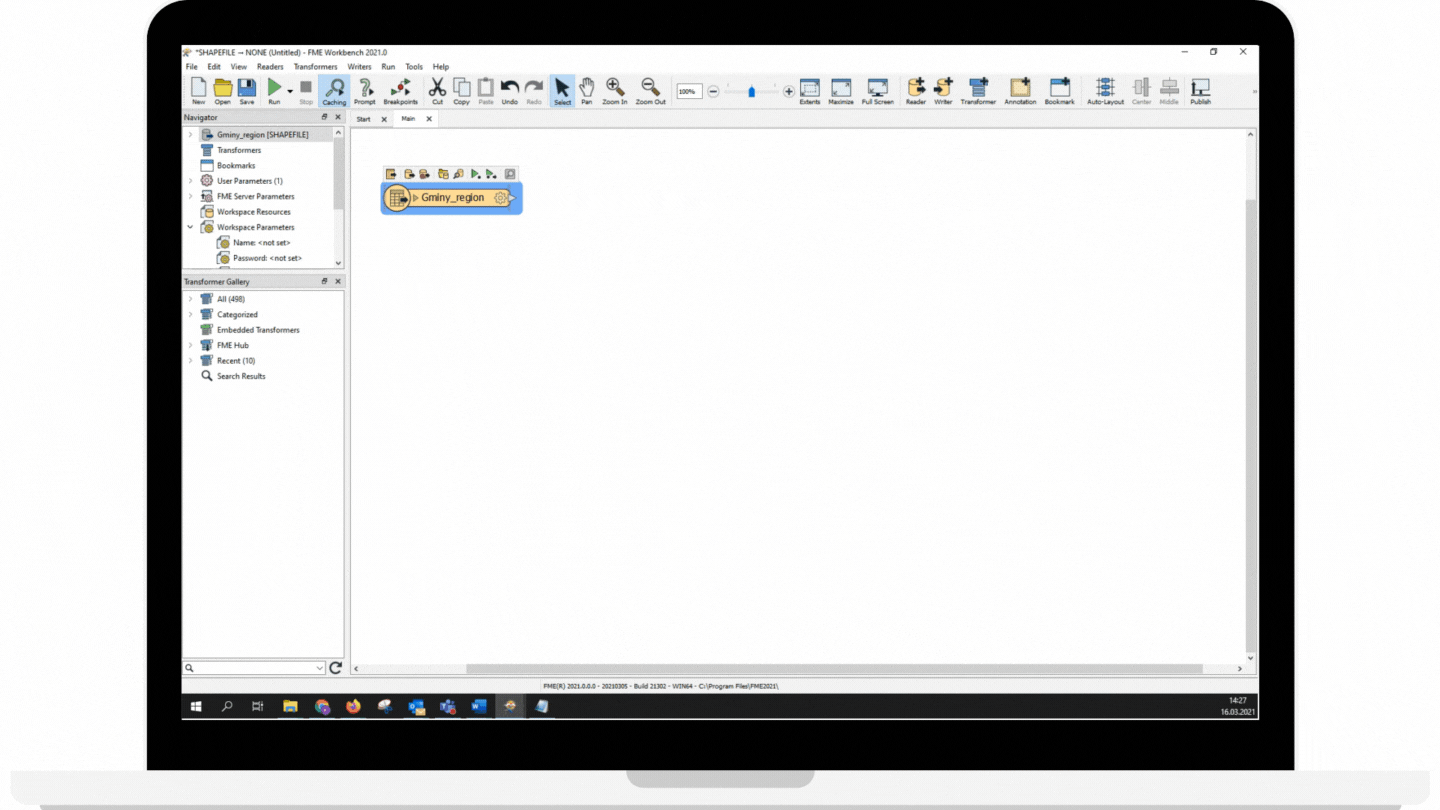Image resolution: width=1440 pixels, height=810 pixels.
Task: Open Firefox from the Windows taskbar
Action: [353, 706]
